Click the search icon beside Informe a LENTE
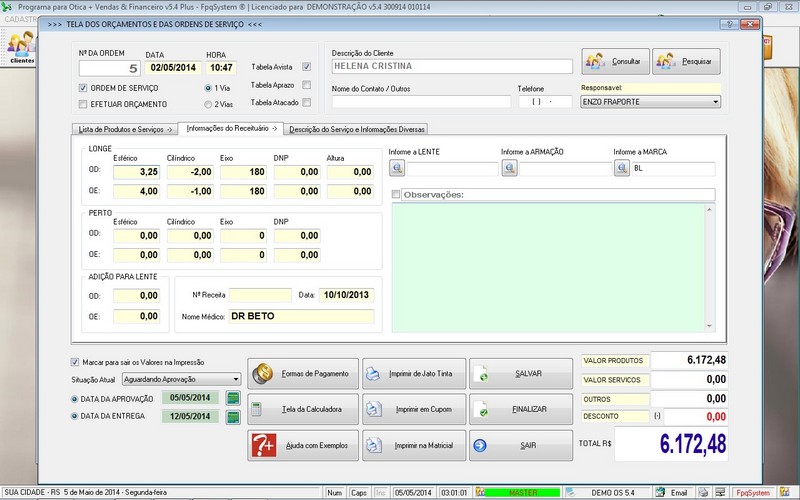Image resolution: width=800 pixels, height=500 pixels. [x=397, y=169]
